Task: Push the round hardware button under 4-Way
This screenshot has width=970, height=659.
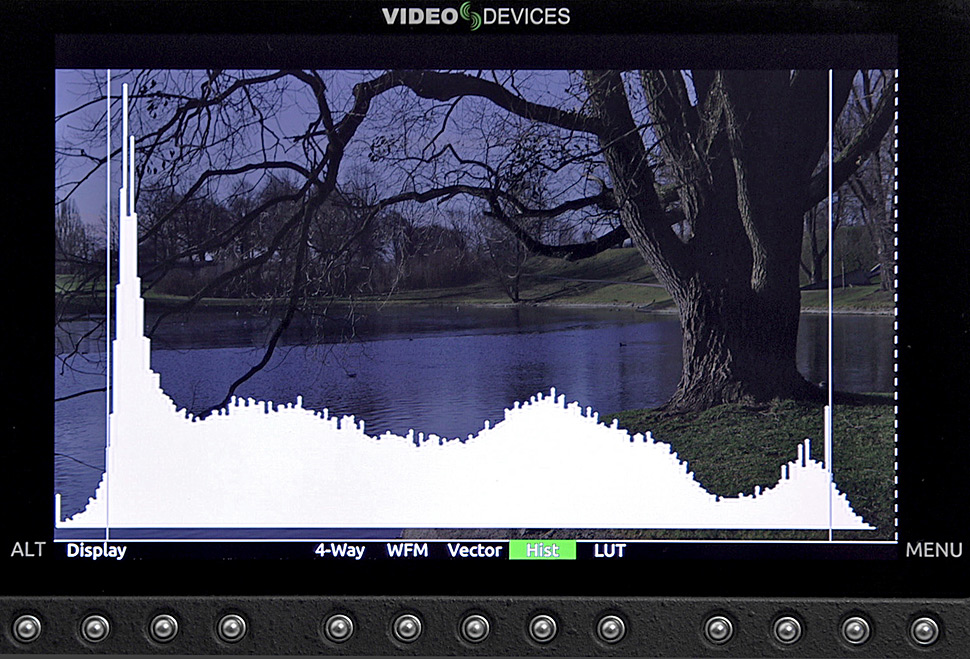Action: pos(339,628)
